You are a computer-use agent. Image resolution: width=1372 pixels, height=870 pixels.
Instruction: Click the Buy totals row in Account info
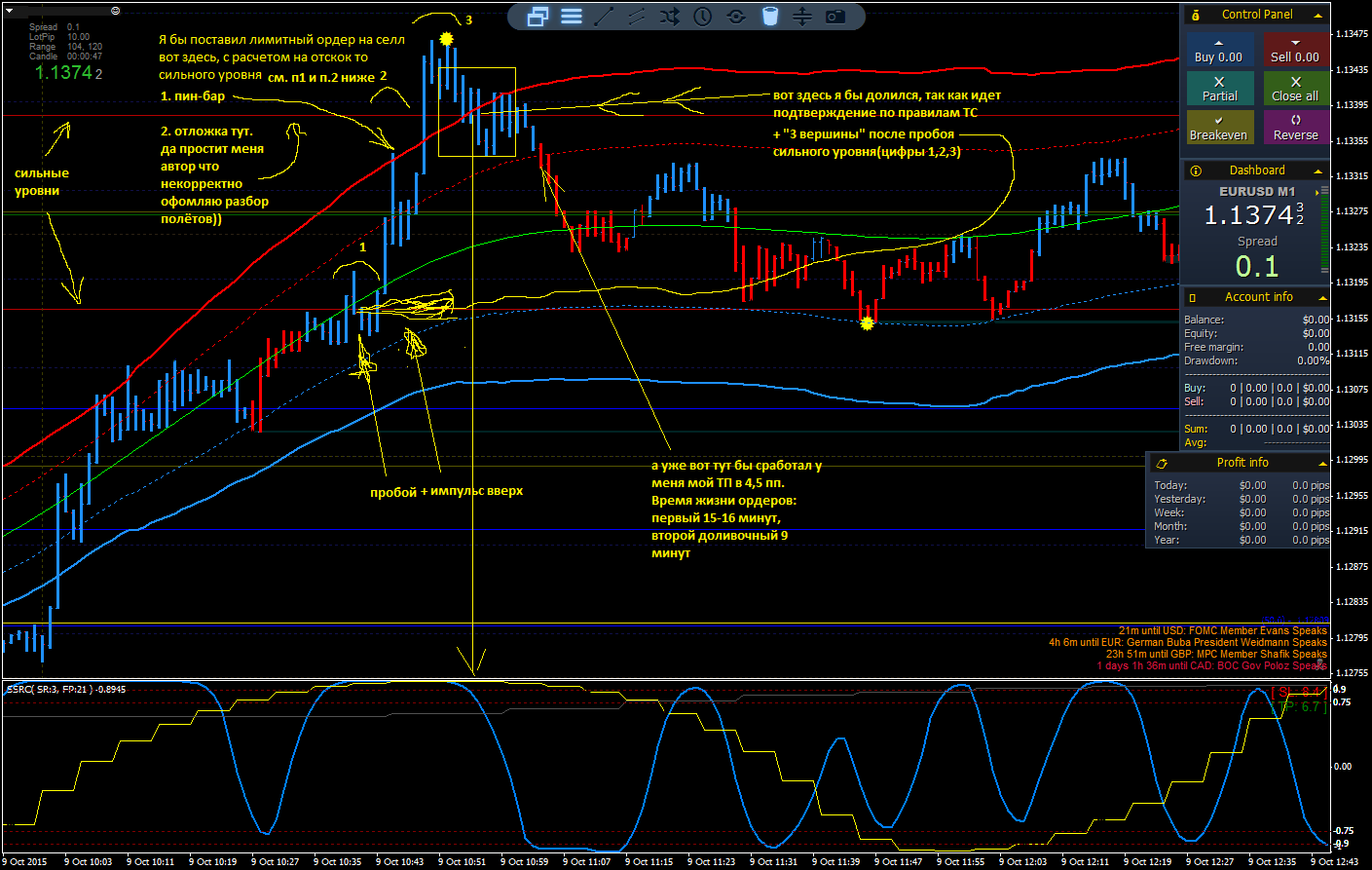1256,388
